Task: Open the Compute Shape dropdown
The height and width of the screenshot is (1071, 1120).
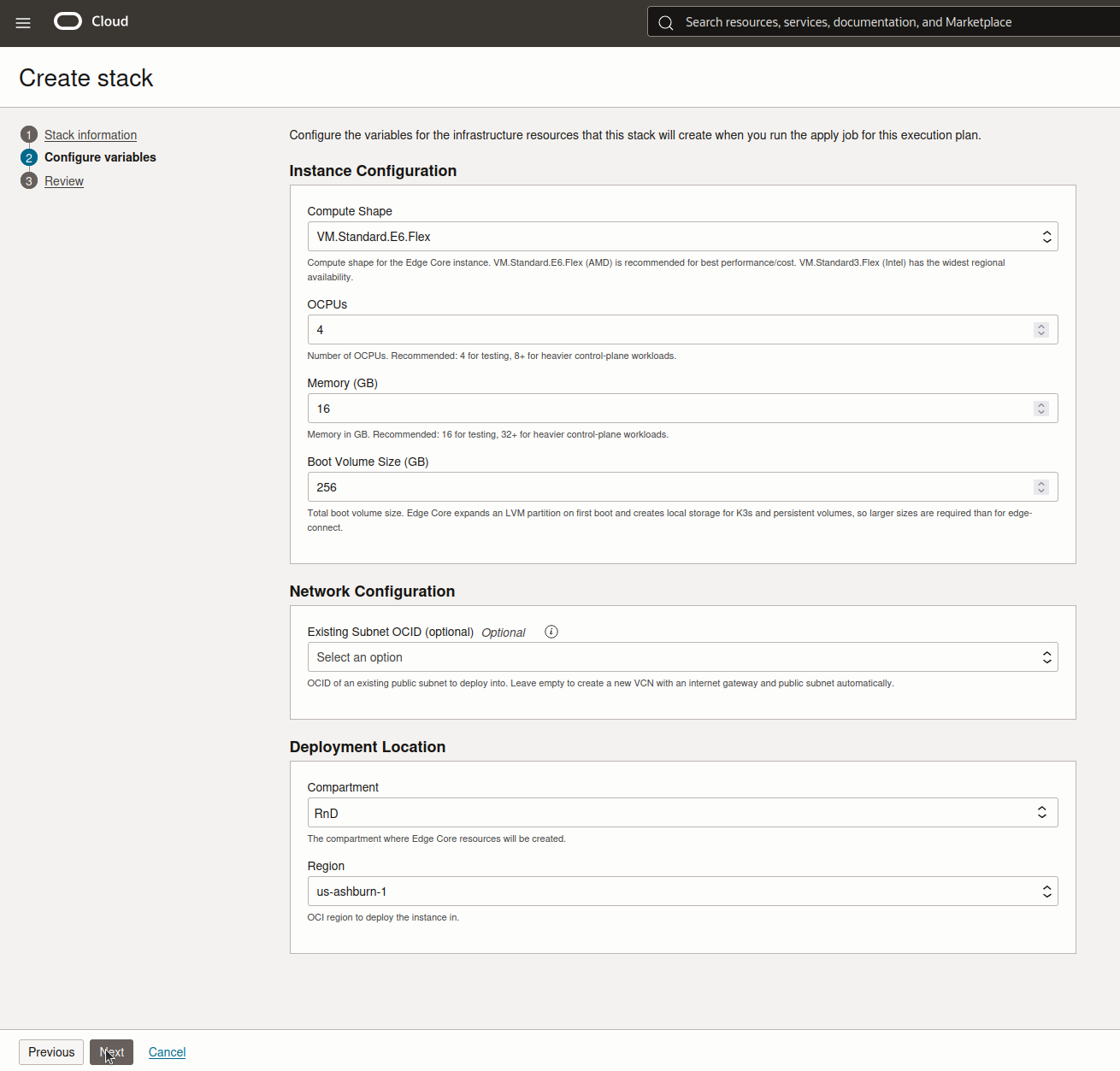Action: click(682, 237)
